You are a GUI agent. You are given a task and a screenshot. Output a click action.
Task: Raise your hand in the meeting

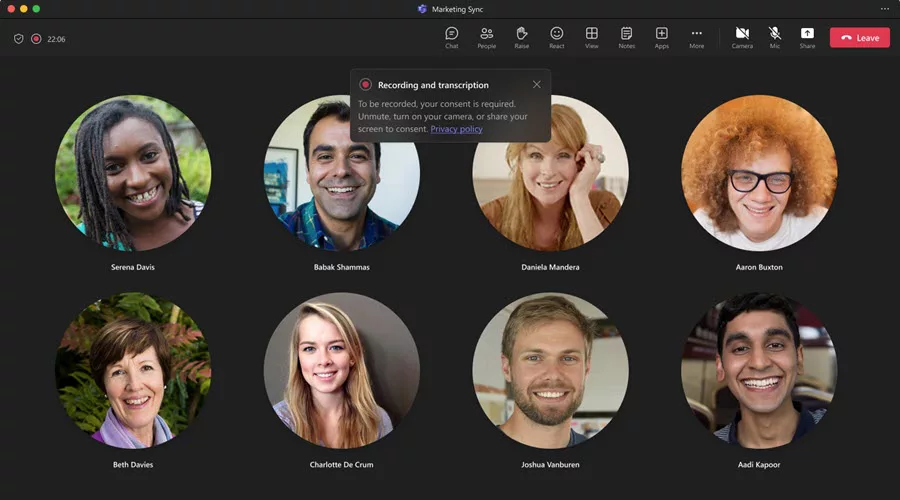(521, 37)
